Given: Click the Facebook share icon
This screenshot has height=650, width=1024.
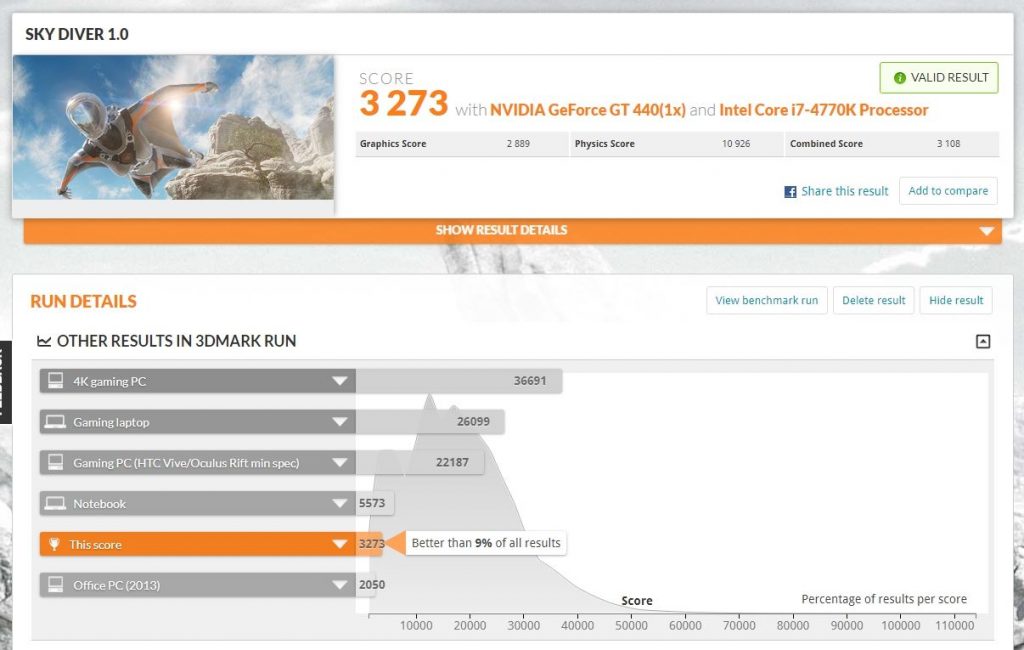Looking at the screenshot, I should tap(790, 191).
